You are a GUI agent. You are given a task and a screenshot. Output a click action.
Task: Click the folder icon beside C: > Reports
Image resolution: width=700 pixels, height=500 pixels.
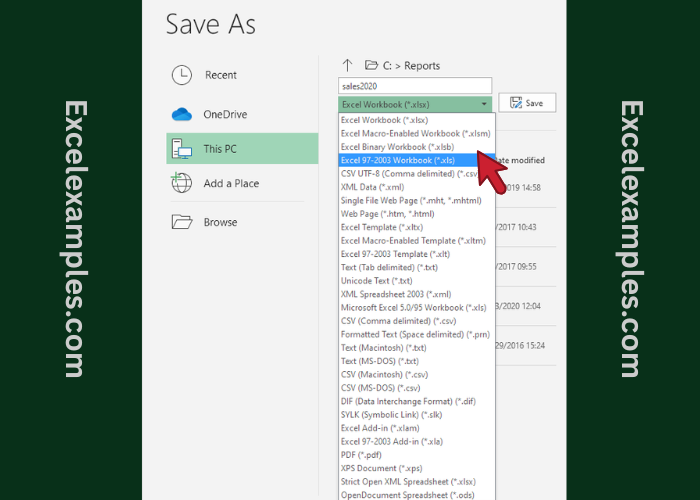click(x=371, y=65)
